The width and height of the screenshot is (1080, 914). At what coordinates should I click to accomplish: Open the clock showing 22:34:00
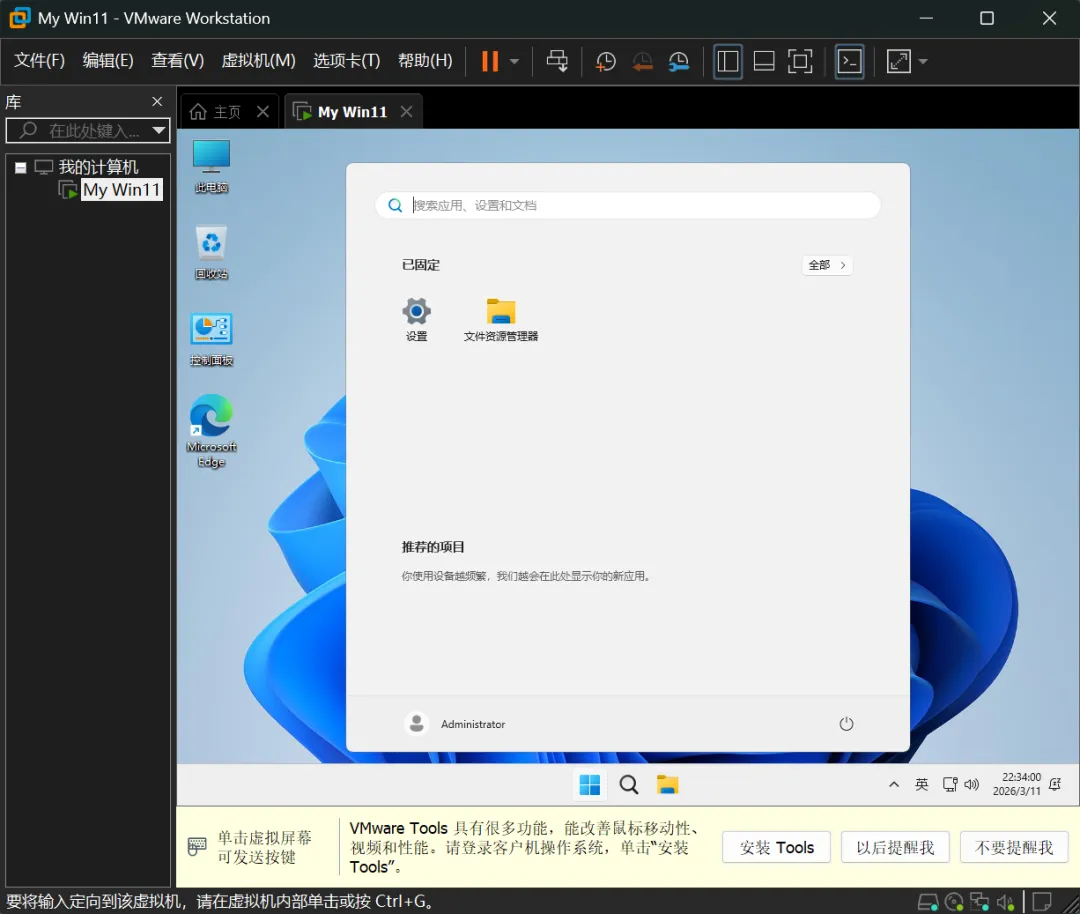(1017, 785)
